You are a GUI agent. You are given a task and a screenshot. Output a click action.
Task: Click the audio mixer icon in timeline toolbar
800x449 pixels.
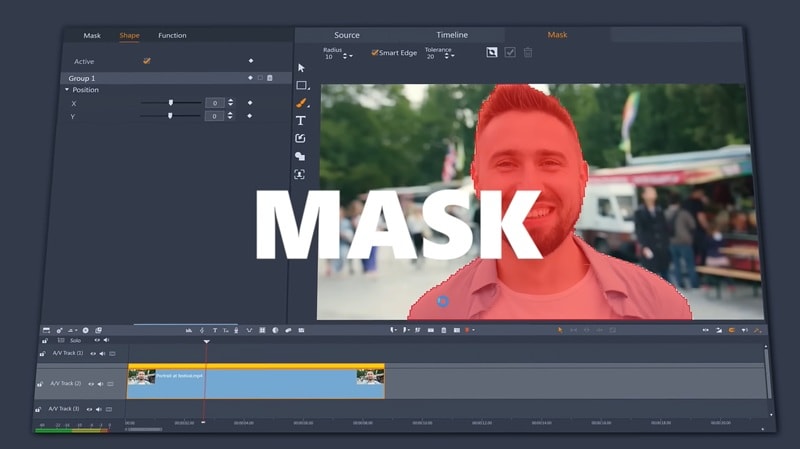(x=189, y=330)
